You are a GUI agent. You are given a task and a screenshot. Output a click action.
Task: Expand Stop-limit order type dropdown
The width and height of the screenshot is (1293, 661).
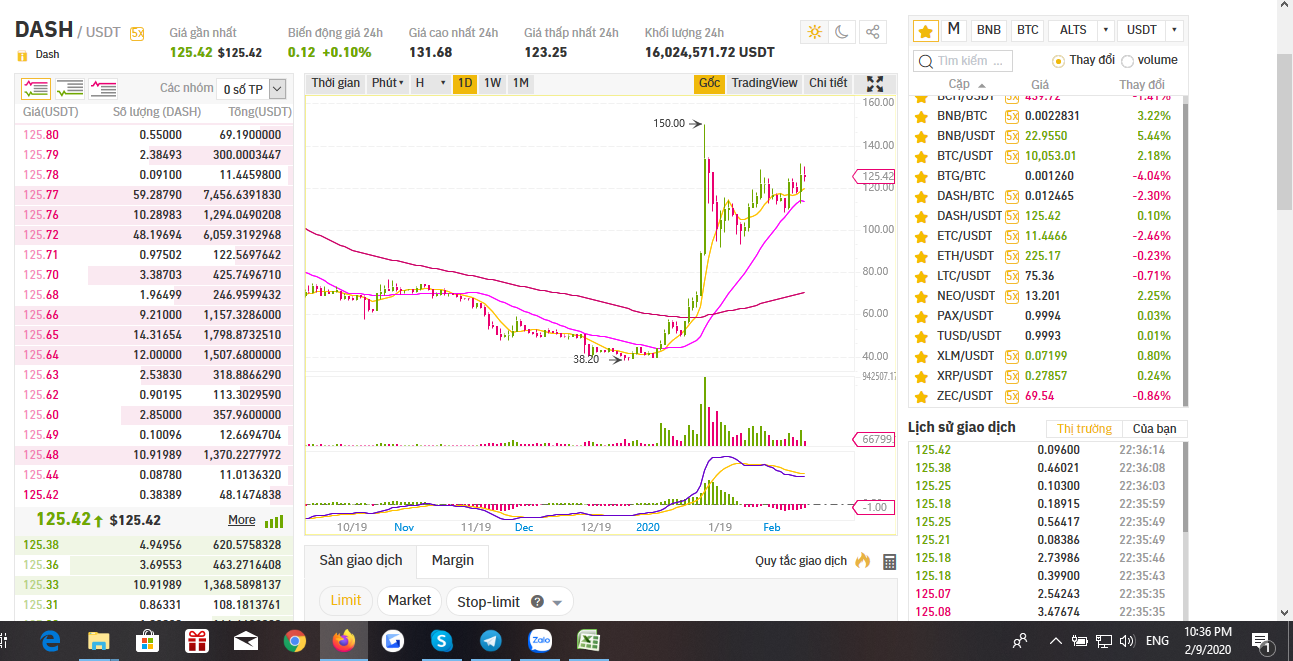click(x=557, y=602)
